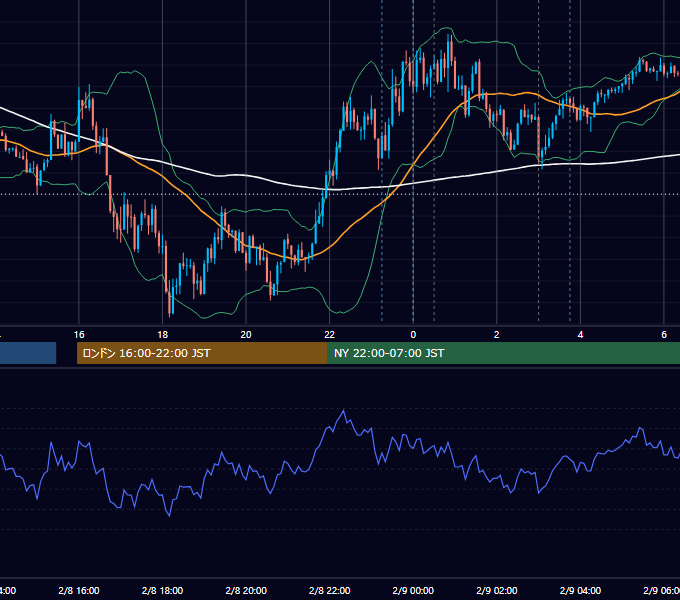
Task: Click the oscillator peak near 22:00
Action: (344, 410)
